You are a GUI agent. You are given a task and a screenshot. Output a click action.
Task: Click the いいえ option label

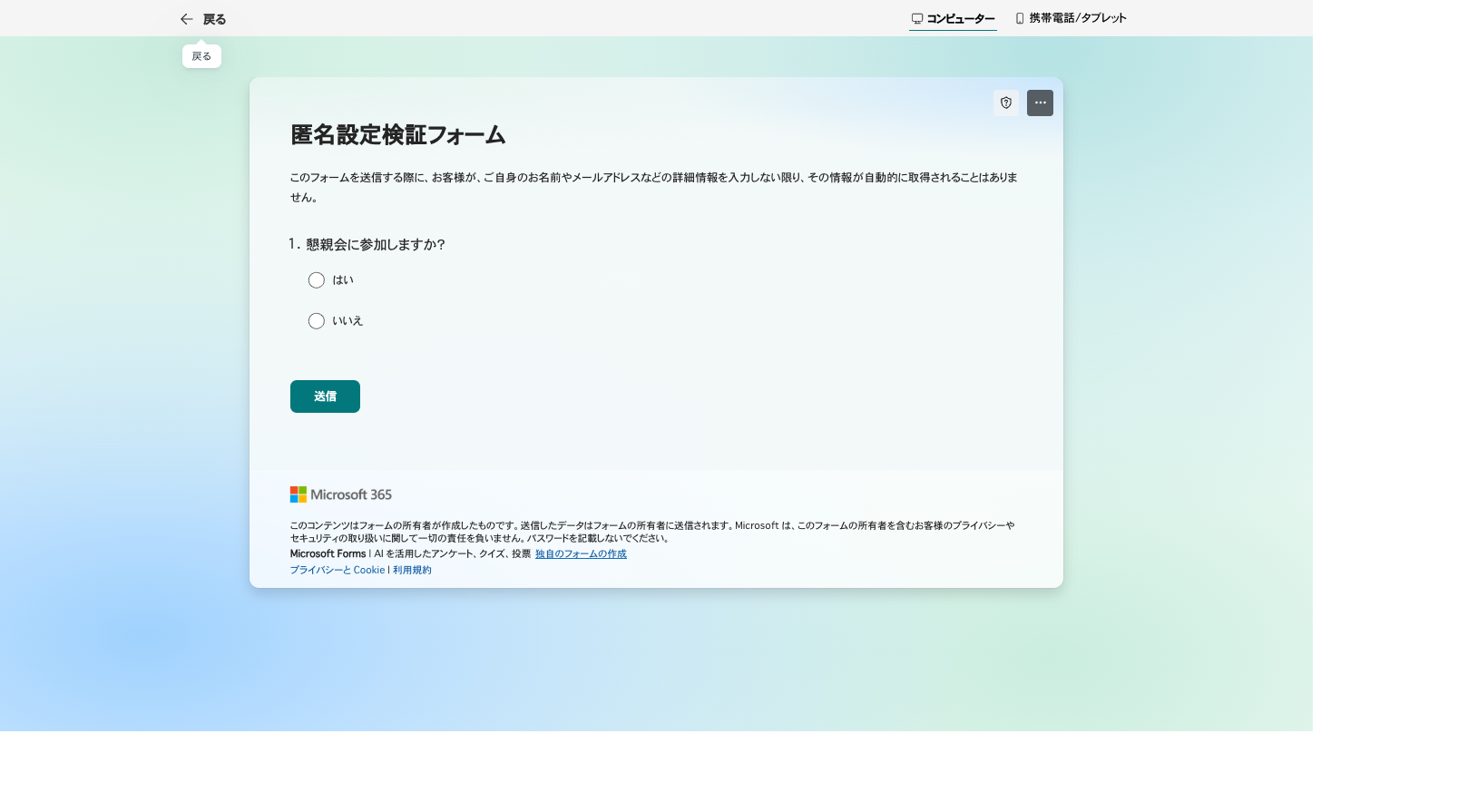pos(347,321)
